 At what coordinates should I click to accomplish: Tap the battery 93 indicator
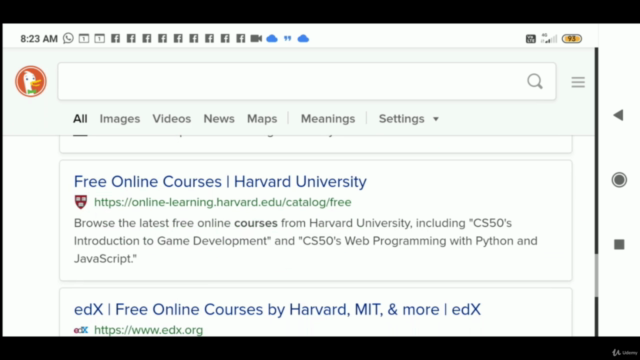click(572, 39)
